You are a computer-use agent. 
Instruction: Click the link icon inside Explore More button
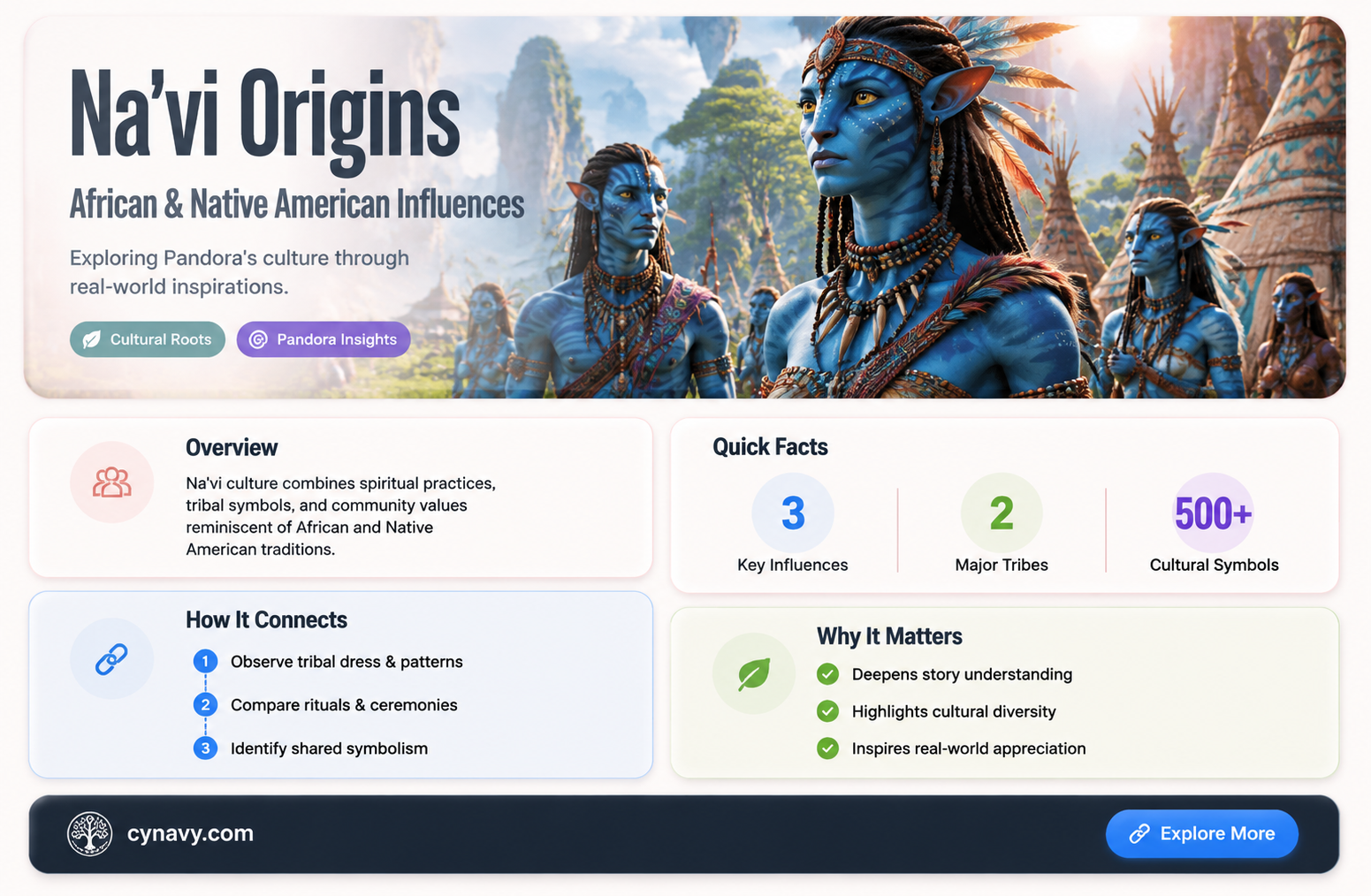(x=1139, y=833)
